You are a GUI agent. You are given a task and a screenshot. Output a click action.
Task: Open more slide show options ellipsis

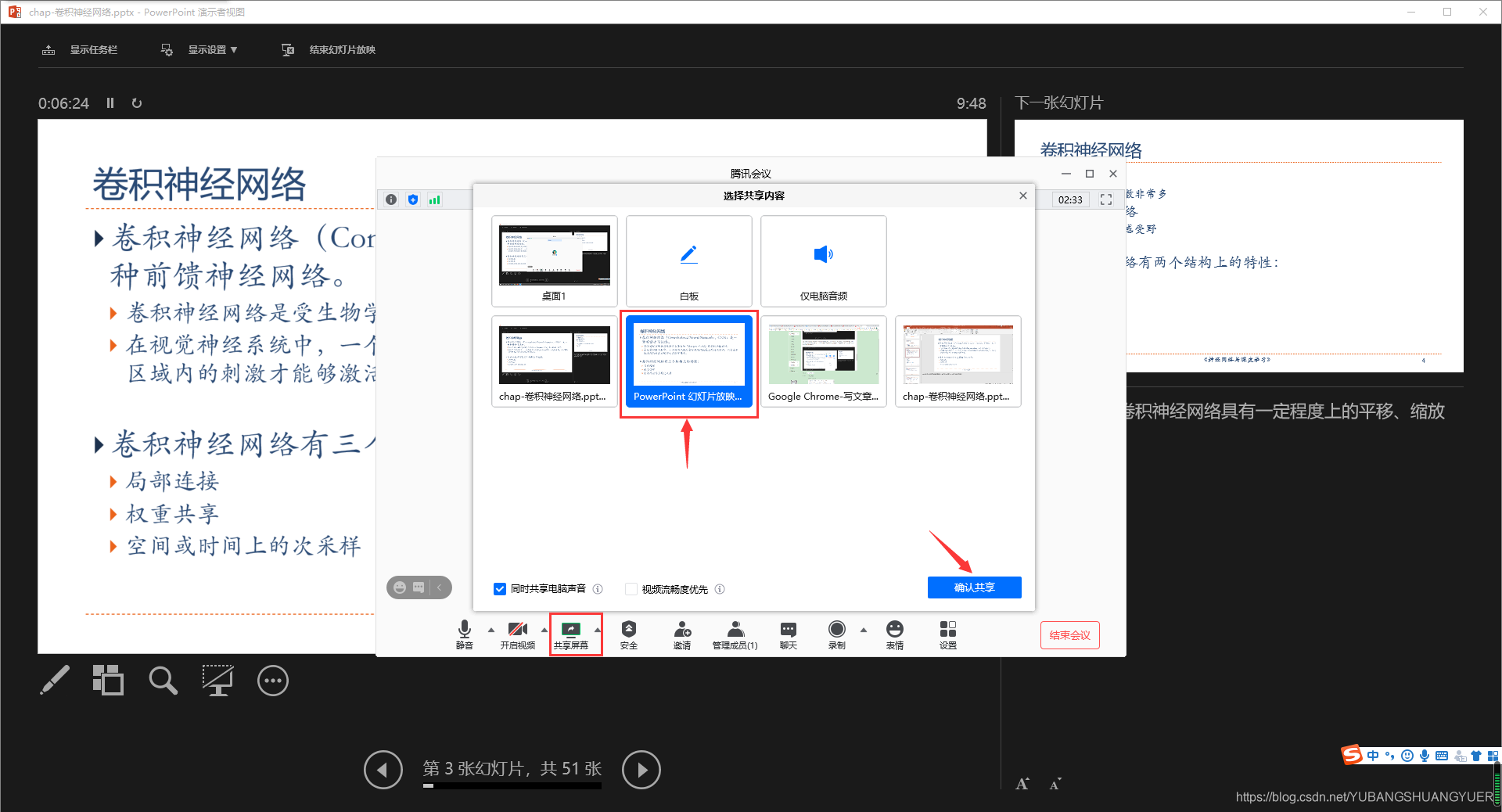click(273, 681)
